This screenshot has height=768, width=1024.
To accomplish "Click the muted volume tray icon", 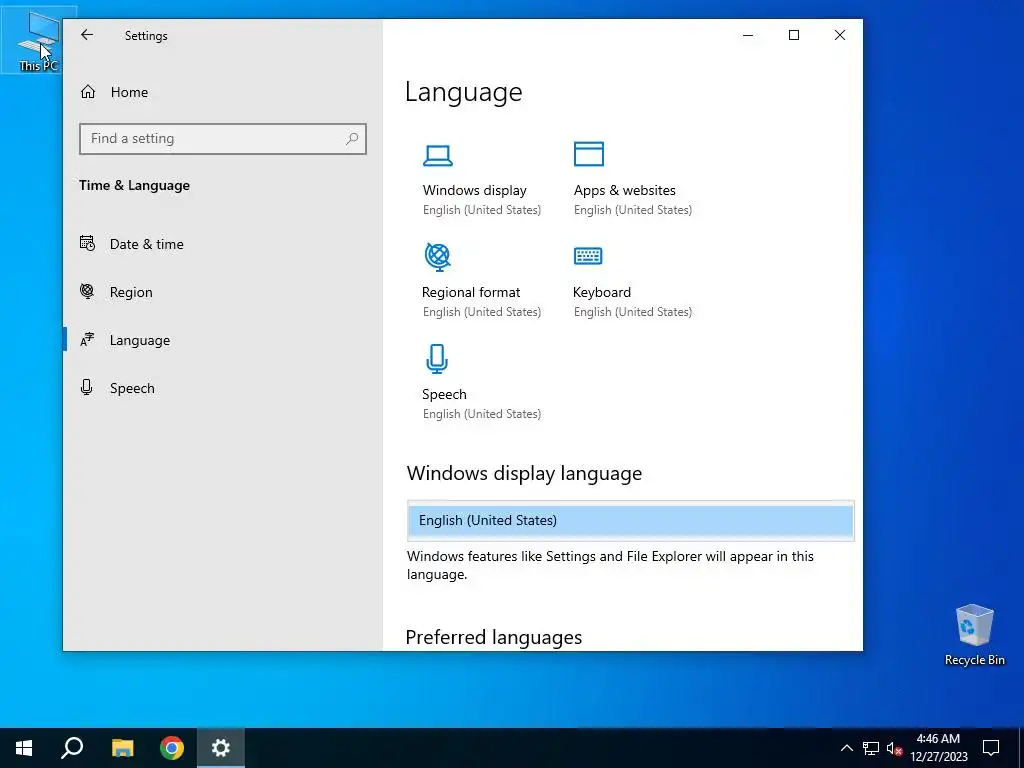I will pyautogui.click(x=894, y=748).
